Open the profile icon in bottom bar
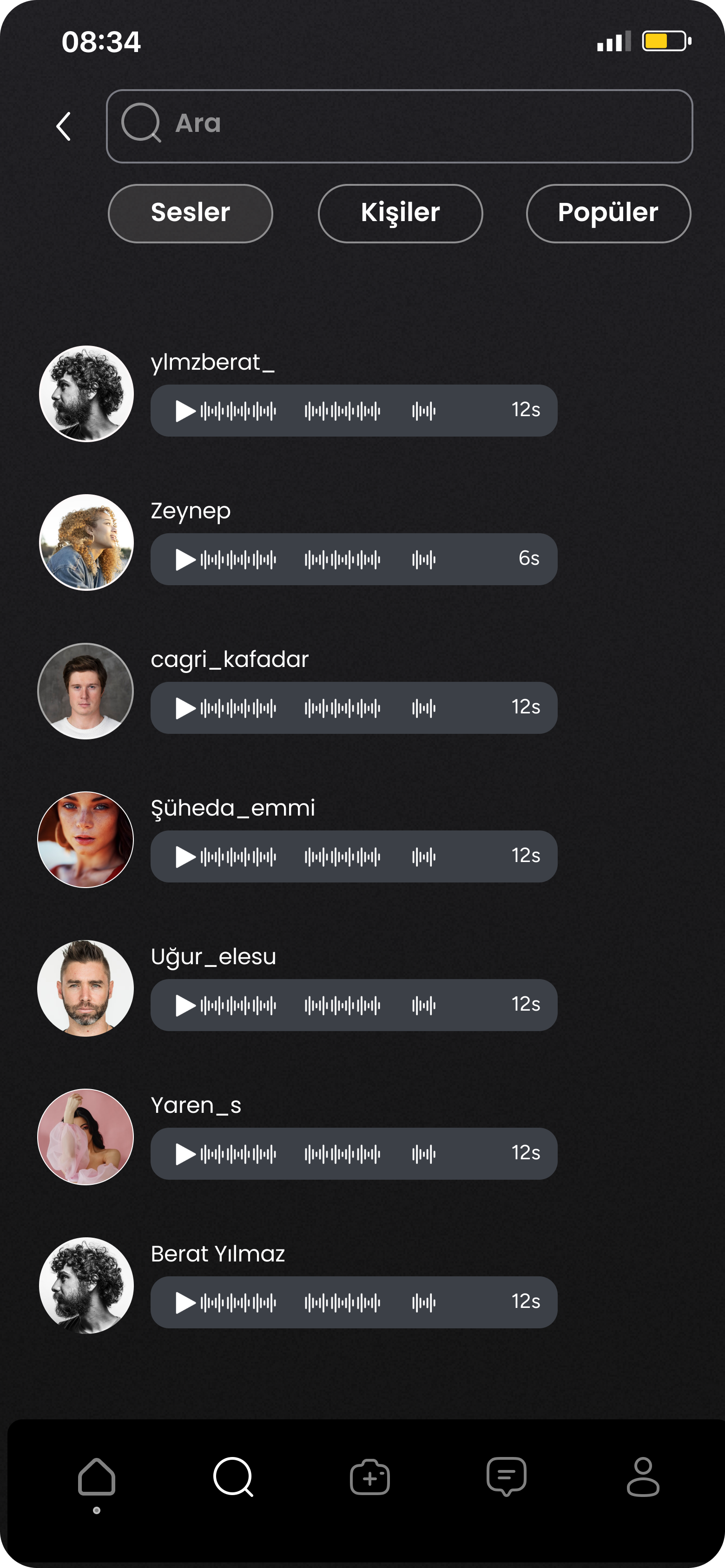Screen dimensions: 725x1568 [643, 1477]
